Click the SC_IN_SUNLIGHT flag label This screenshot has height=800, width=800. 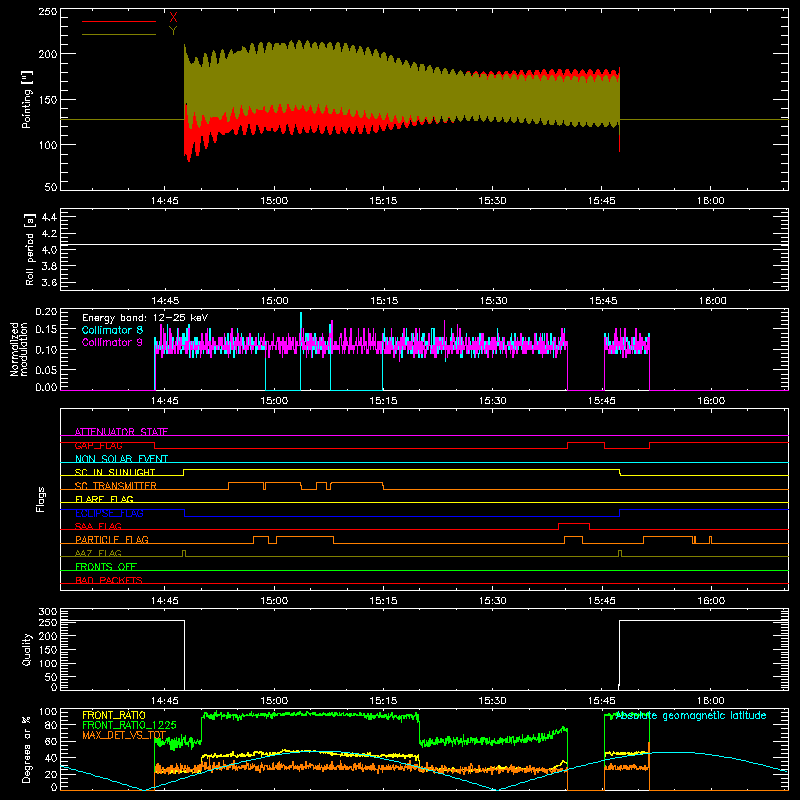click(x=115, y=472)
